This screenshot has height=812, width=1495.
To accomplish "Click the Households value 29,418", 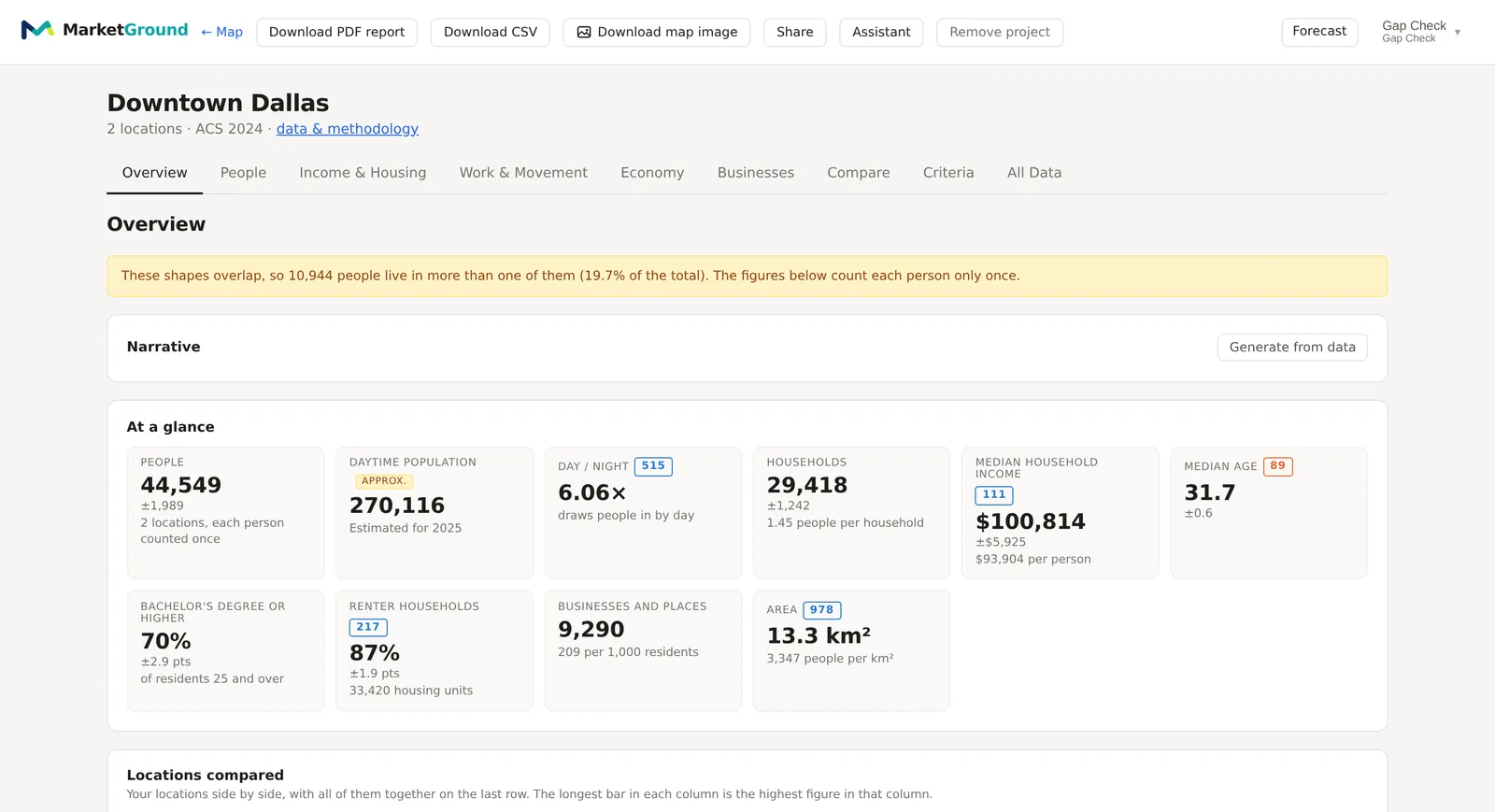I will point(807,486).
